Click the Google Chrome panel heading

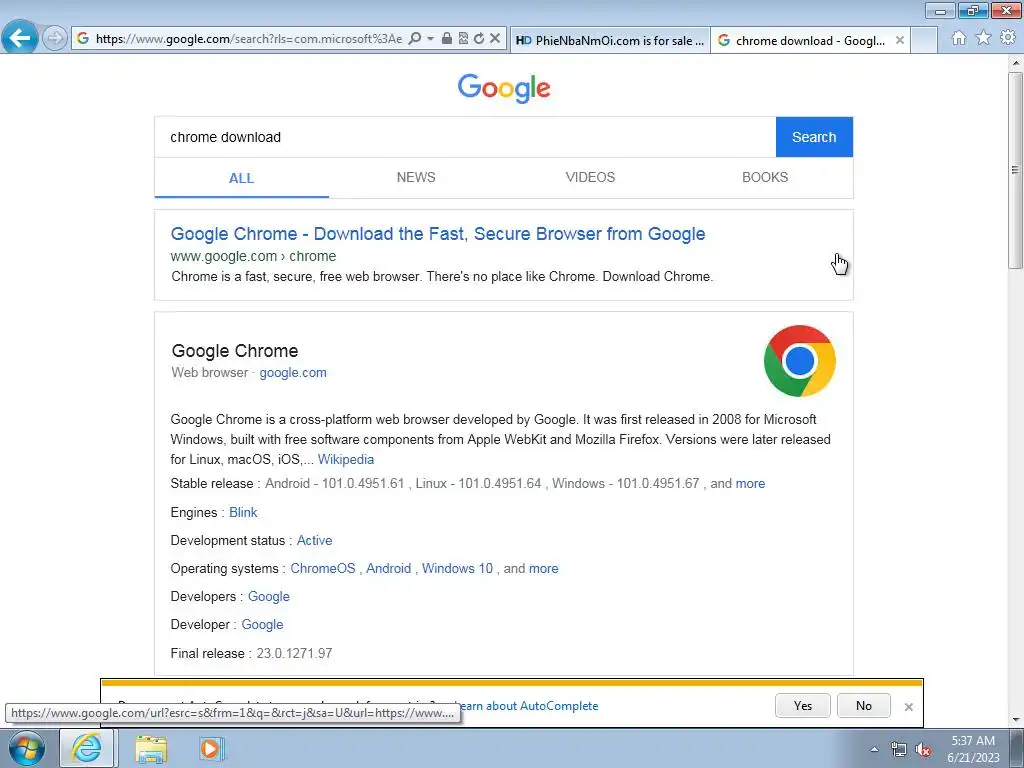[x=234, y=351]
